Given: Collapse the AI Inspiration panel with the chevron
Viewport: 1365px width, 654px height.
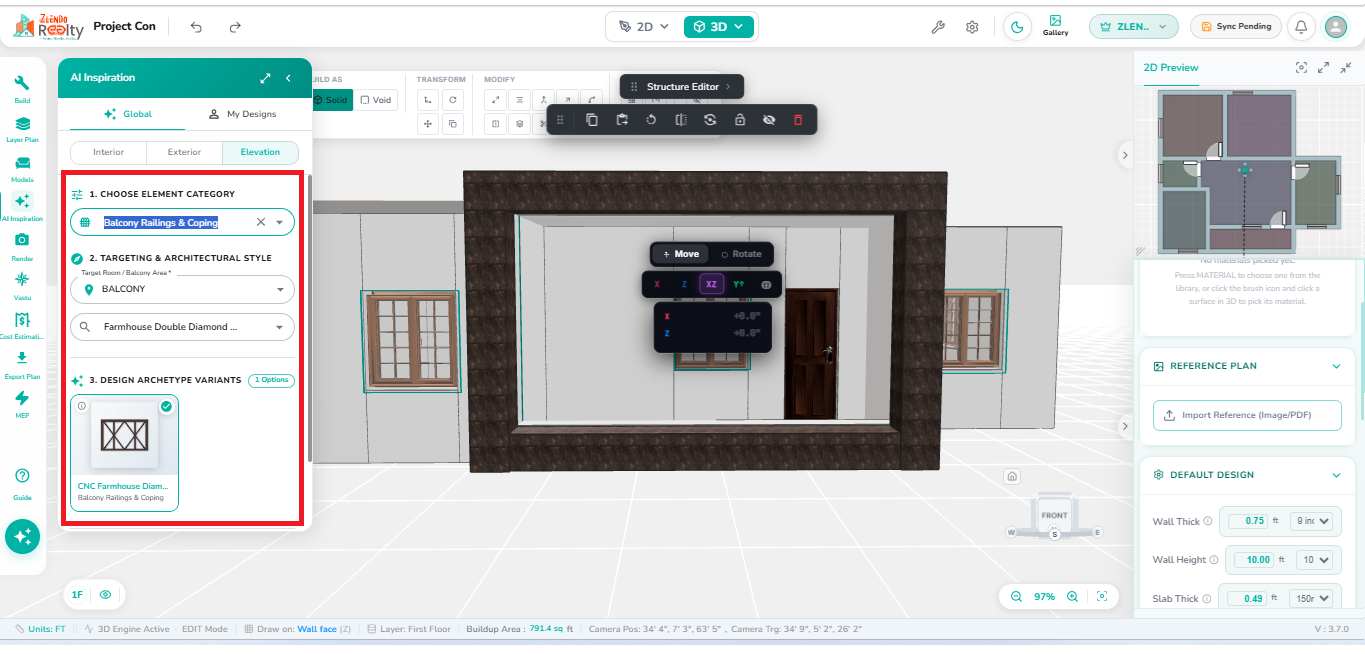Looking at the screenshot, I should (x=288, y=78).
